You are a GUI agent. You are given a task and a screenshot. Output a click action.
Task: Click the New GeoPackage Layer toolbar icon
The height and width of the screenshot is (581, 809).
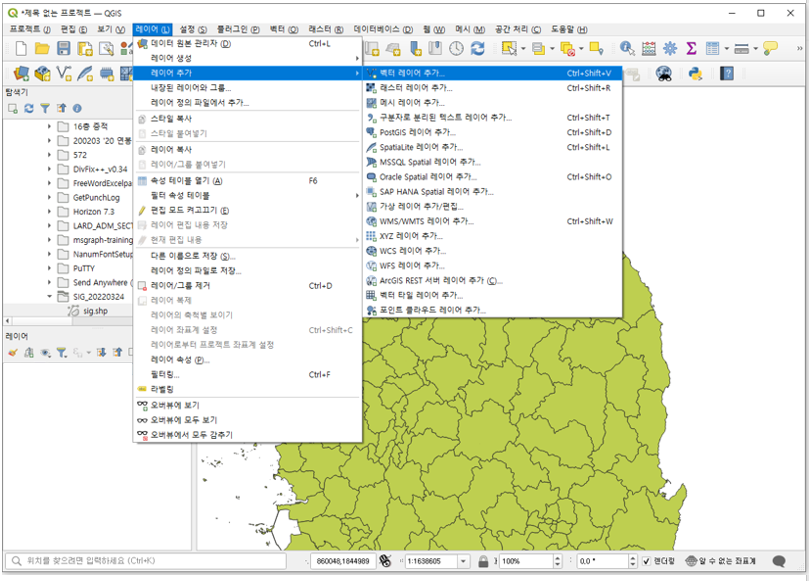[x=42, y=74]
